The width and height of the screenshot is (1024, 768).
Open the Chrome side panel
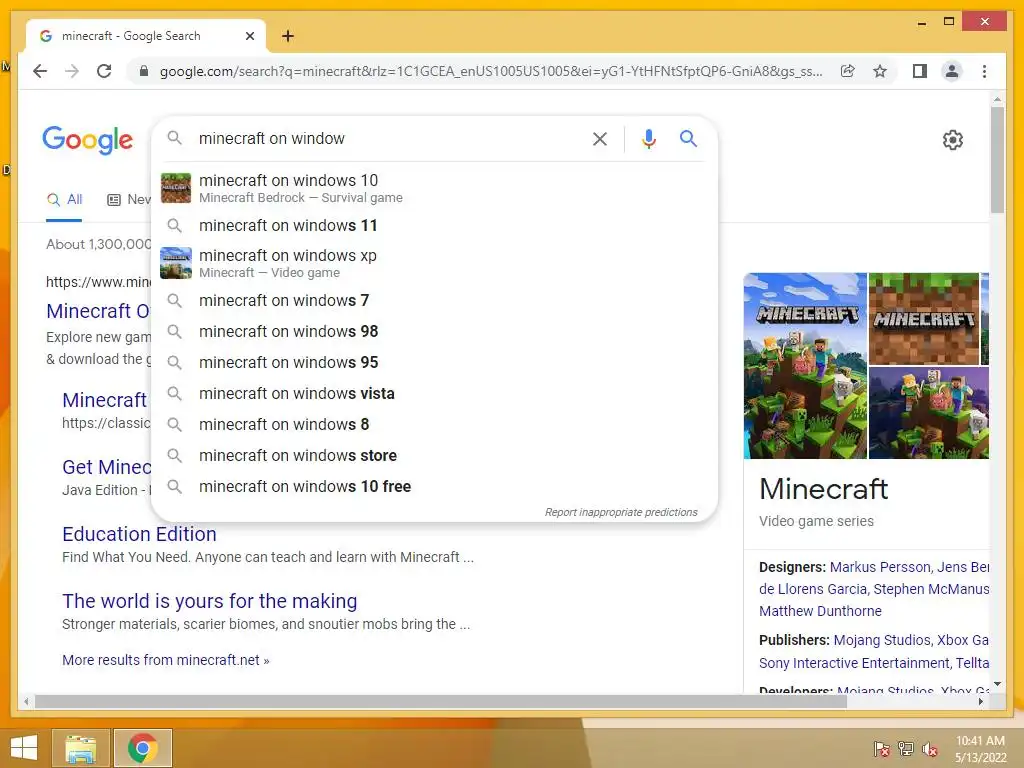click(920, 71)
